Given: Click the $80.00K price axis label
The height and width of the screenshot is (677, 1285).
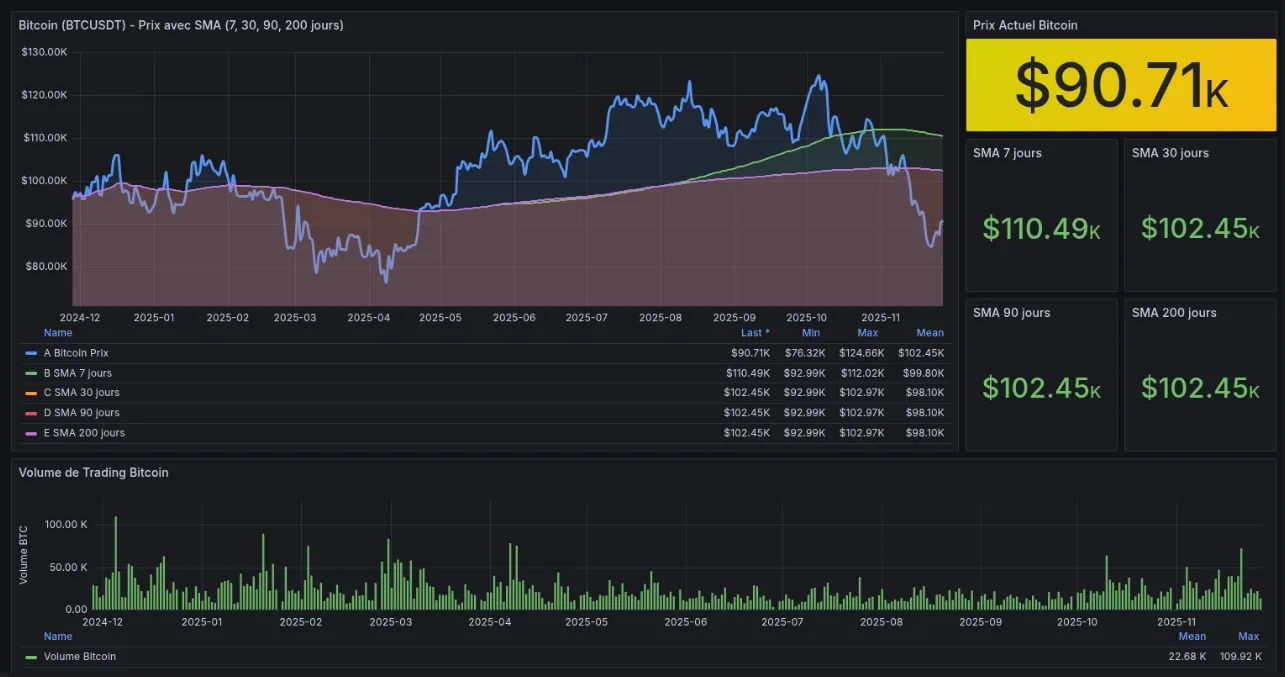Looking at the screenshot, I should 47,266.
